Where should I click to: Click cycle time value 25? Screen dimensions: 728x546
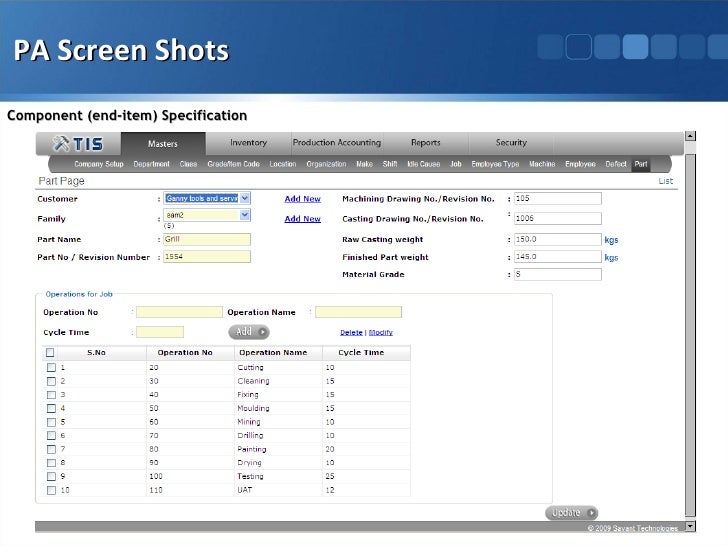pyautogui.click(x=330, y=476)
